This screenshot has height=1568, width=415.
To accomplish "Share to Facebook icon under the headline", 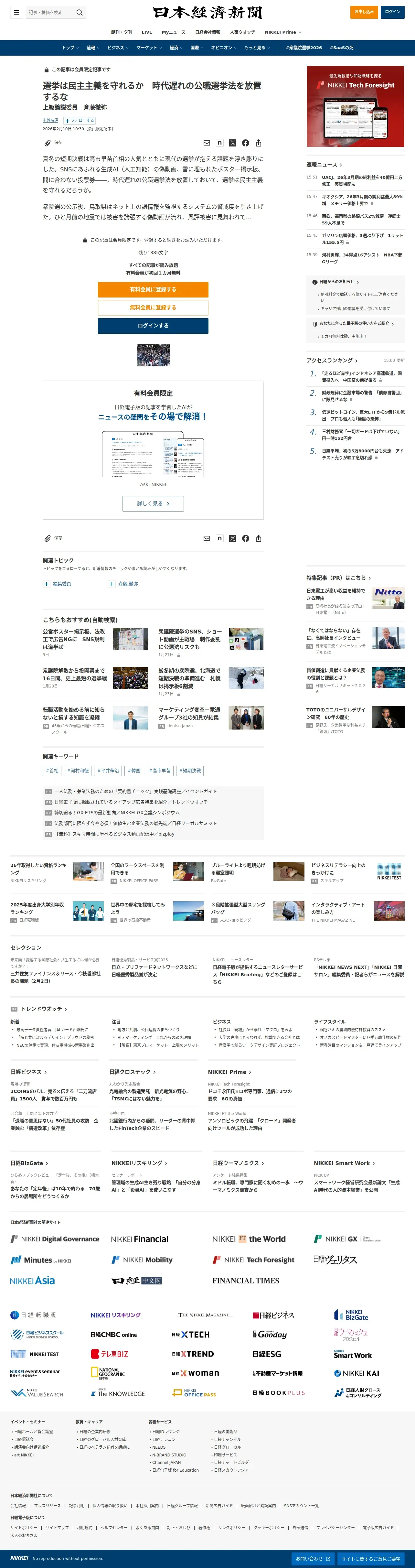I will pos(245,143).
